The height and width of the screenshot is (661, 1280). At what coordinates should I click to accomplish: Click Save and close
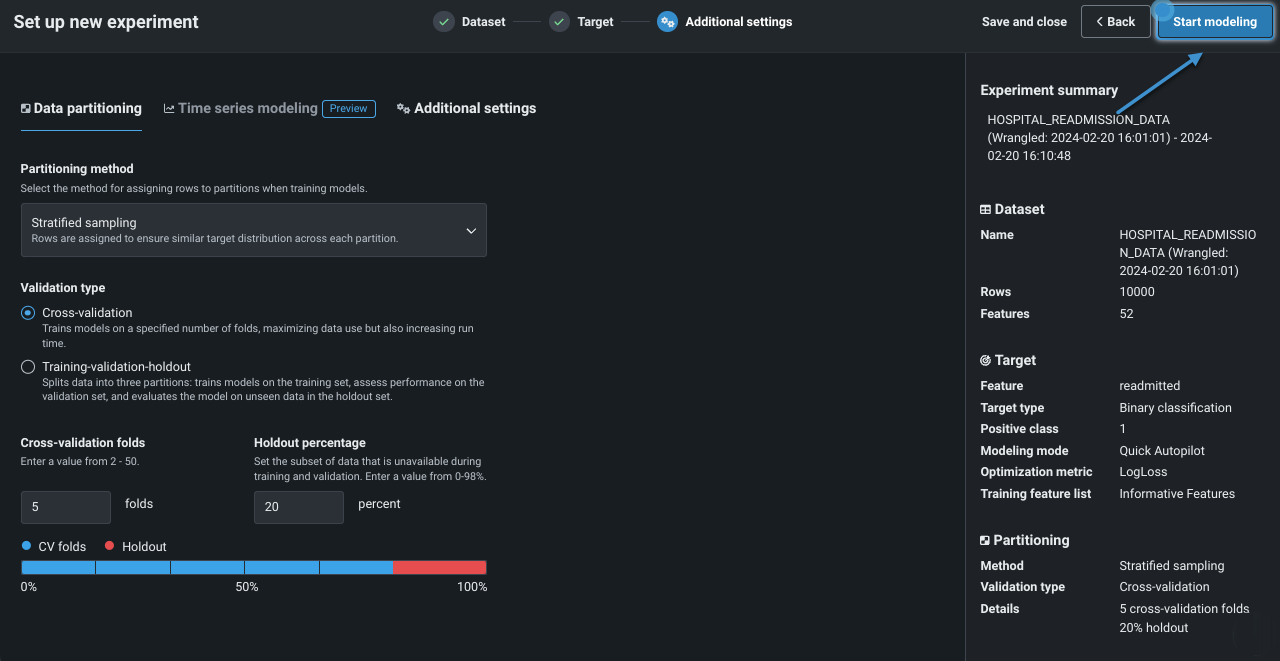point(1024,22)
